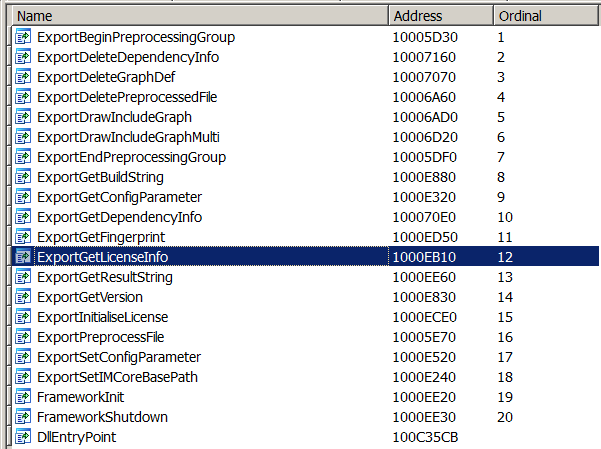Click the icon beside ExportPreprocessFile

pos(23,337)
